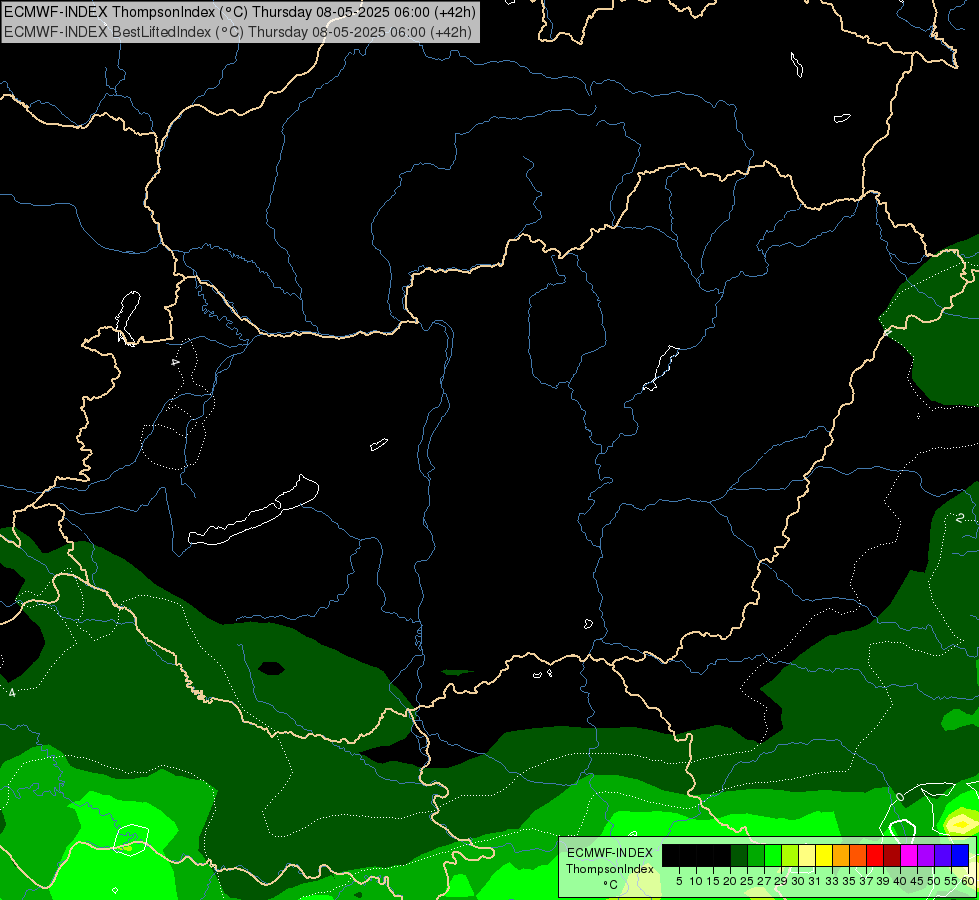Click the legend tick value 20

click(x=730, y=881)
